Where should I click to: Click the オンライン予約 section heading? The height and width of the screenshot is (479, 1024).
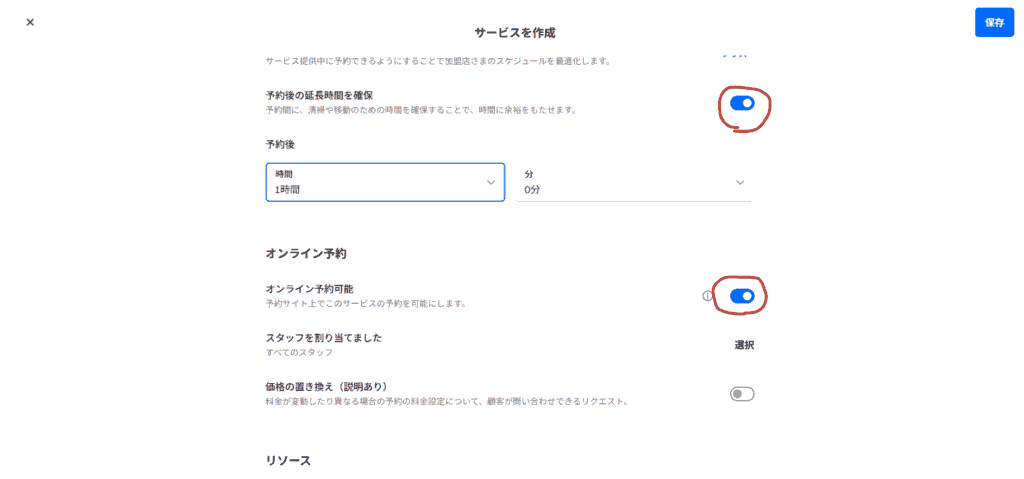pos(306,253)
